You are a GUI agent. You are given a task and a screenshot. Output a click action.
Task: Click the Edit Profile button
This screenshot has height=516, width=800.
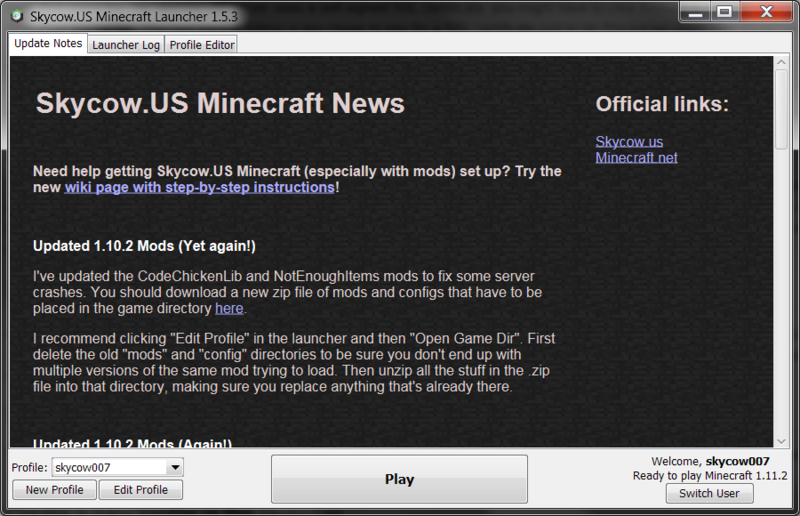140,490
